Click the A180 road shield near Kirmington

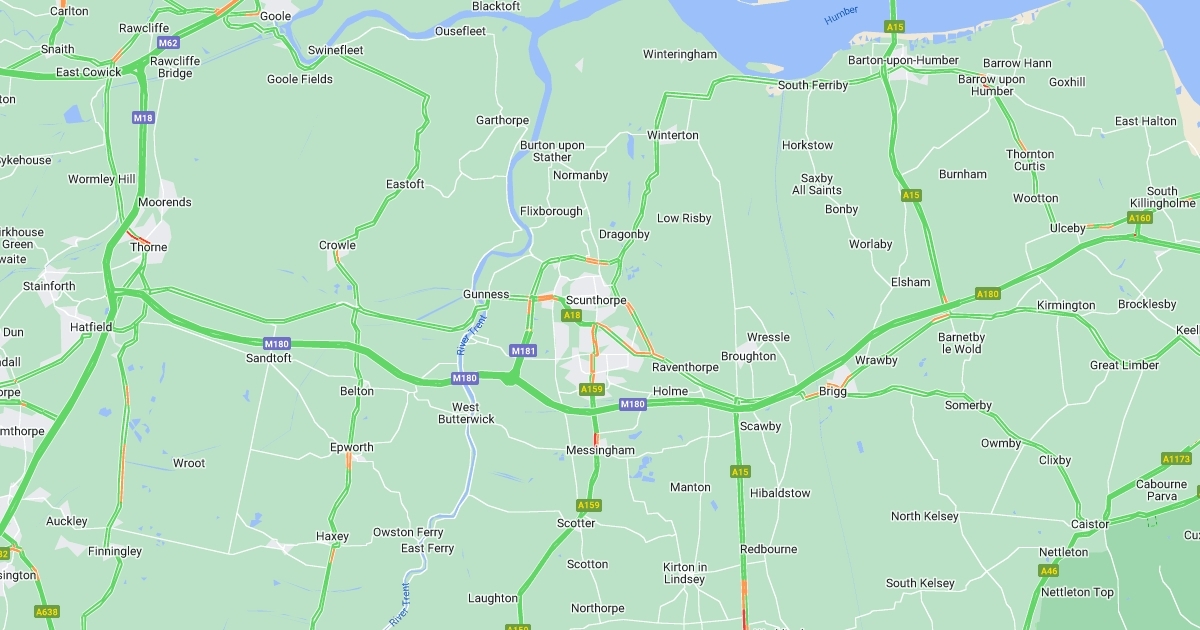click(987, 294)
